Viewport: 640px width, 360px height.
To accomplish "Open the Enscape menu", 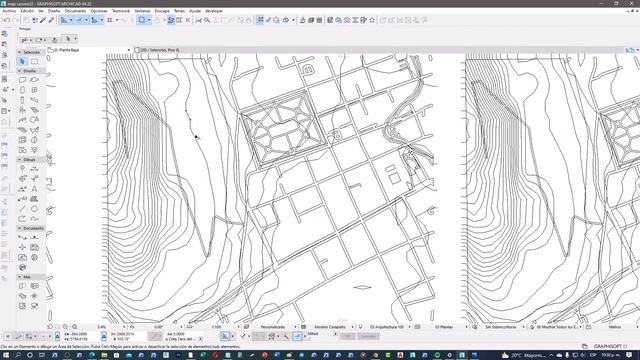I will (x=162, y=11).
